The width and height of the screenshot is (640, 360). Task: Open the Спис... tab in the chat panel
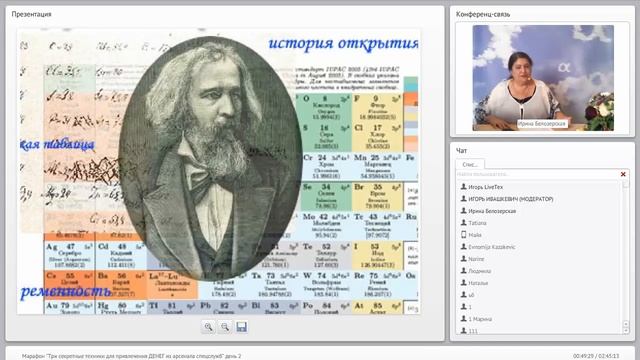point(470,164)
